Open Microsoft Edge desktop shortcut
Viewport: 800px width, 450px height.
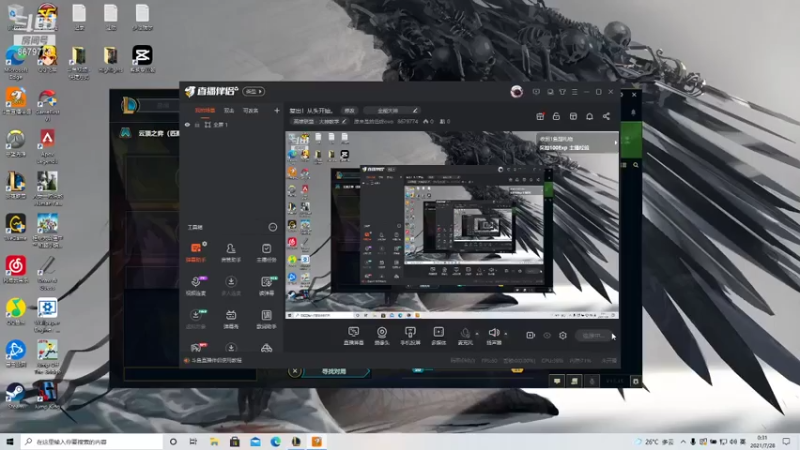16,63
